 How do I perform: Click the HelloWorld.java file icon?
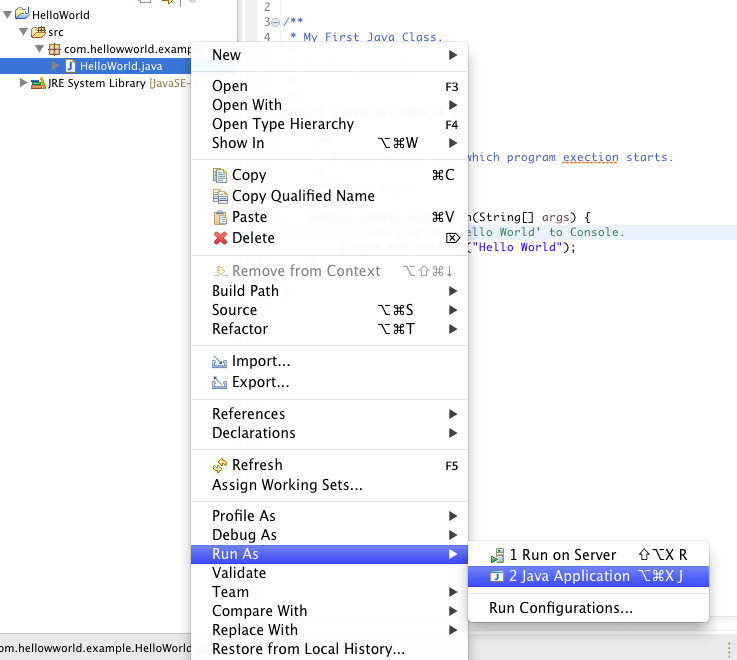[x=71, y=66]
